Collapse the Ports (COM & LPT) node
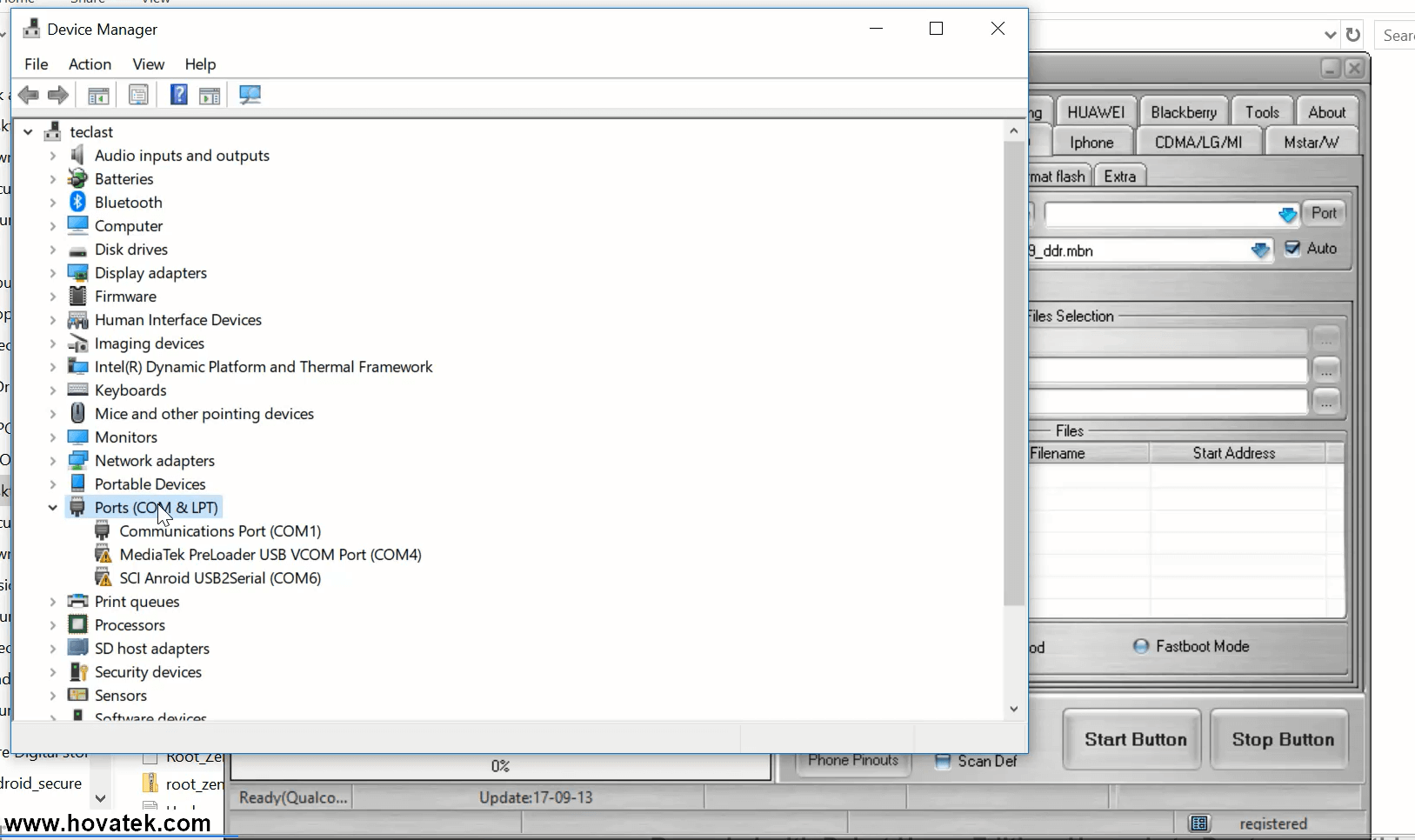 pos(52,507)
